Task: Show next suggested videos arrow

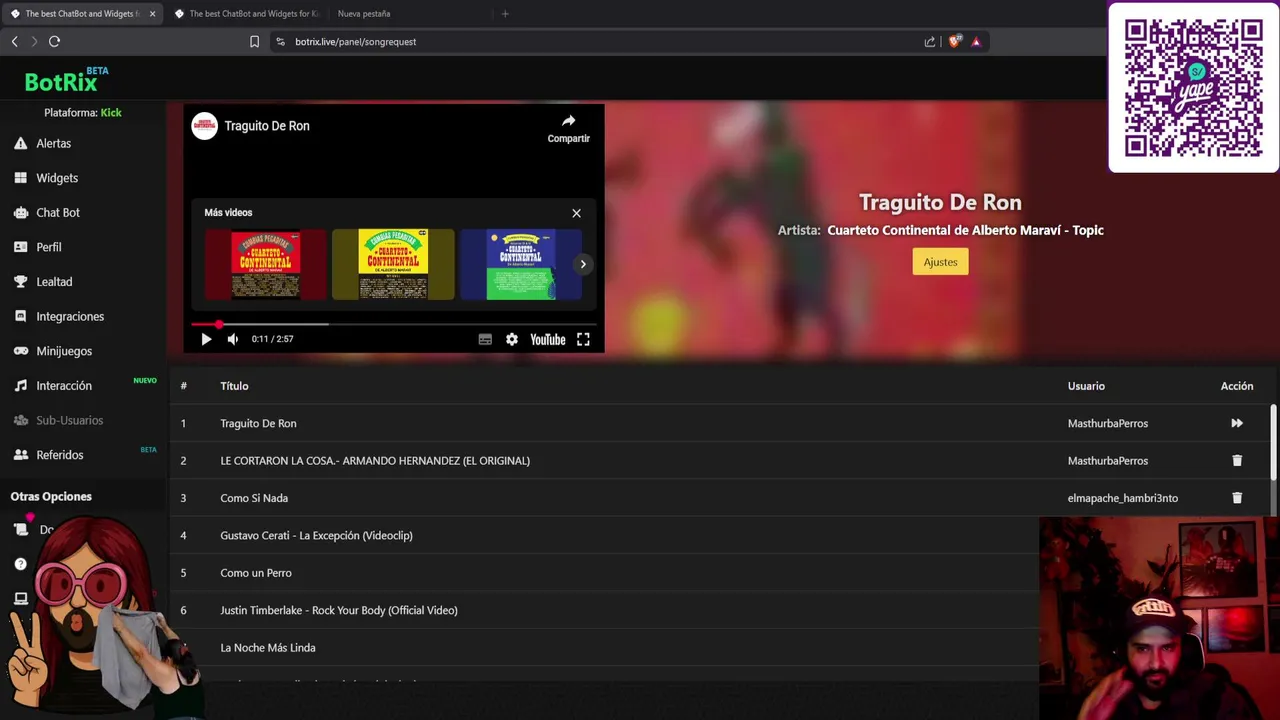Action: click(583, 264)
